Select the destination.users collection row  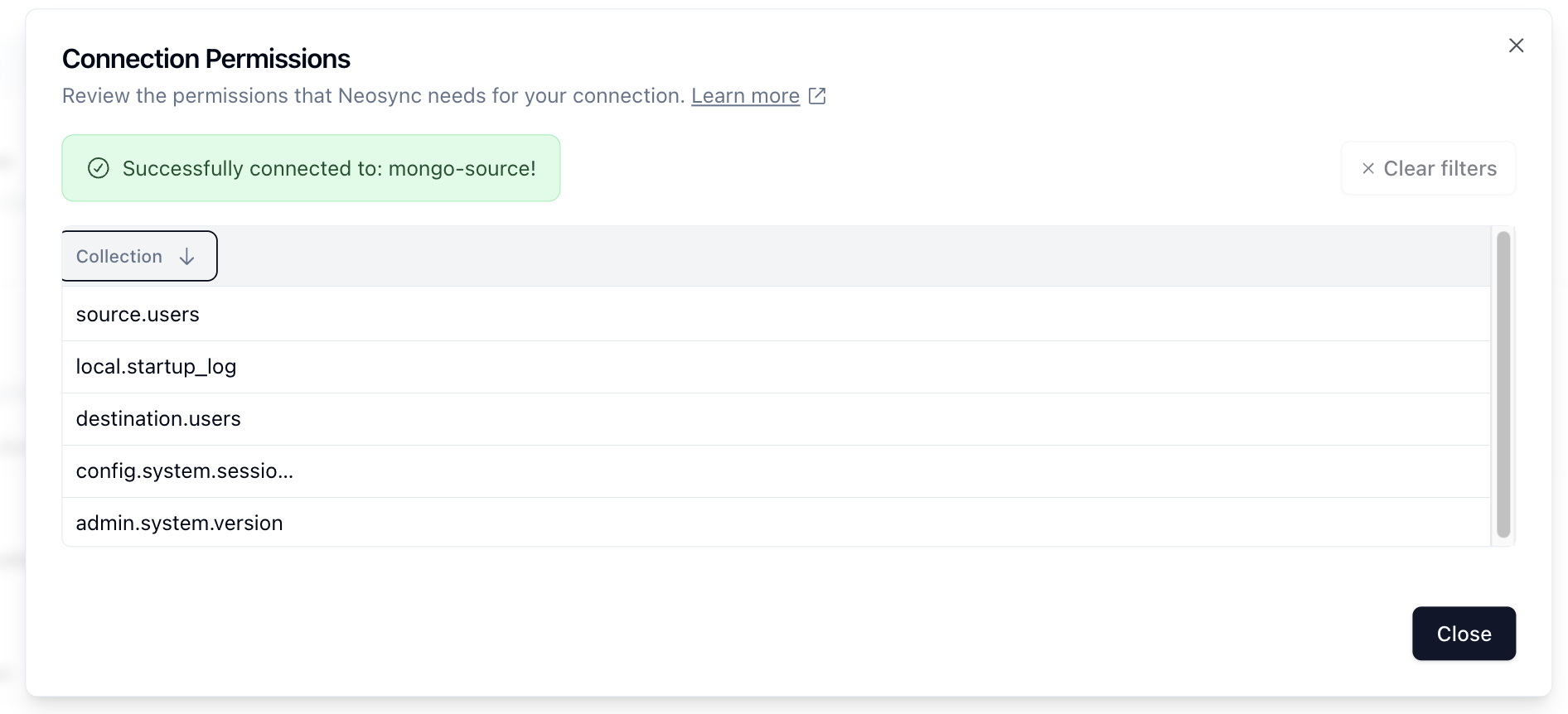[776, 419]
